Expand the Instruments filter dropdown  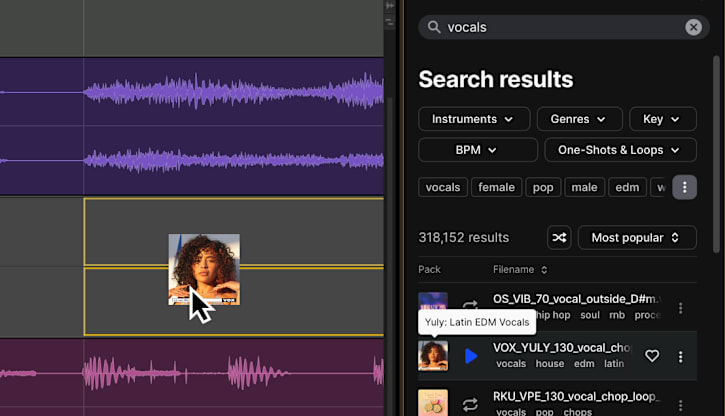pyautogui.click(x=473, y=119)
